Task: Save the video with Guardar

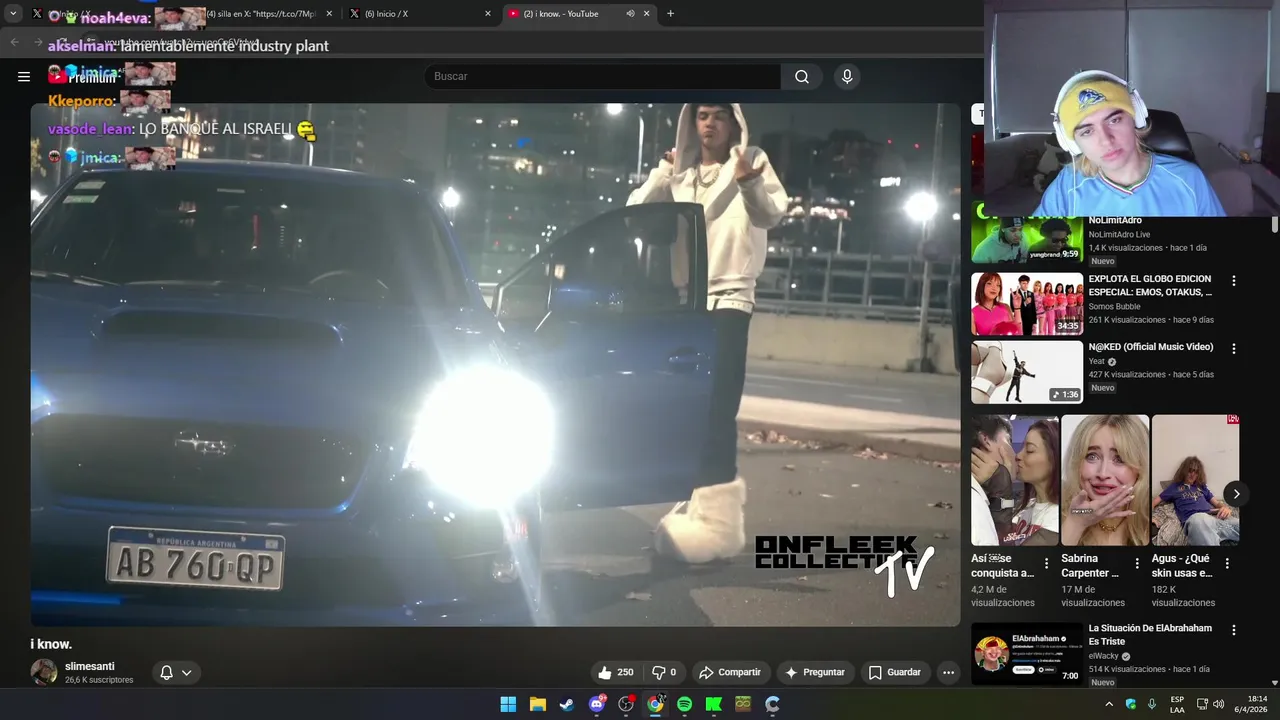Action: (894, 672)
